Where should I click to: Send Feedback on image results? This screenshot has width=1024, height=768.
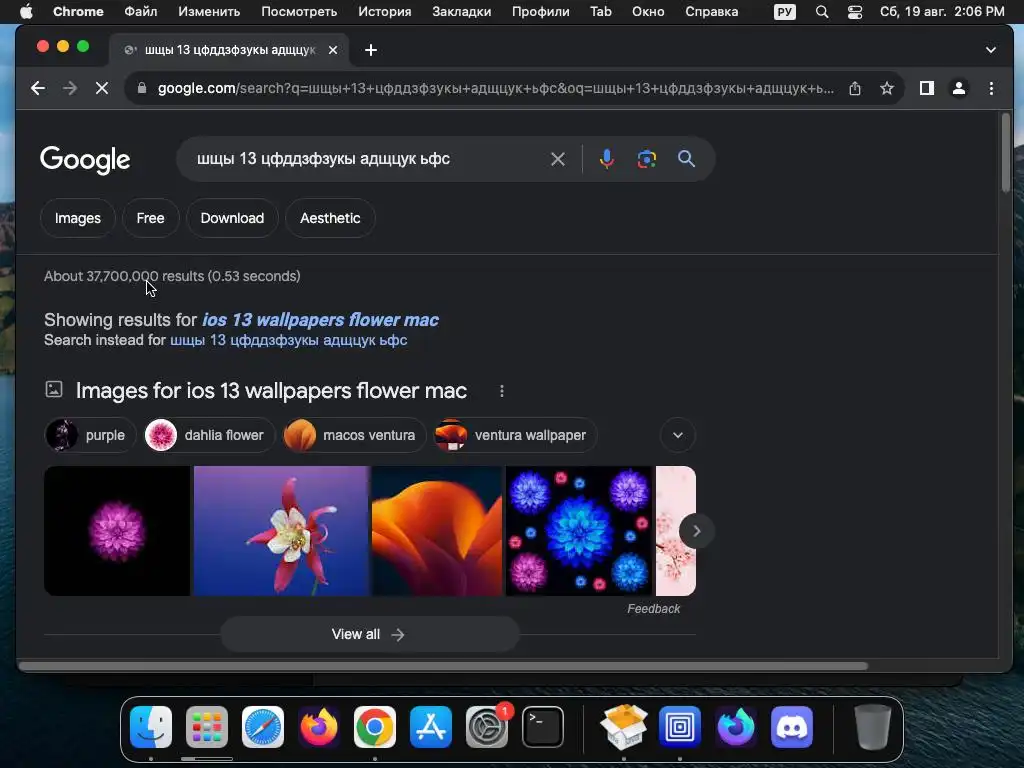654,609
